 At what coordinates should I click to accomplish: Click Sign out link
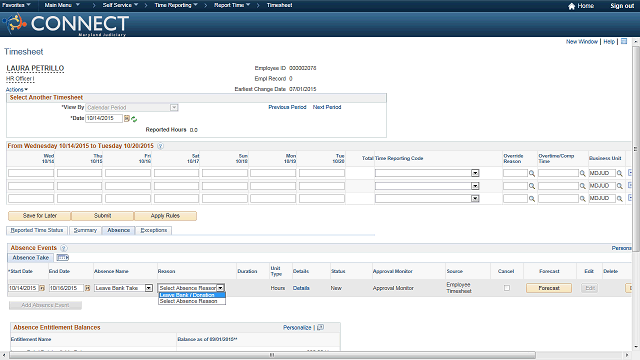(622, 6)
